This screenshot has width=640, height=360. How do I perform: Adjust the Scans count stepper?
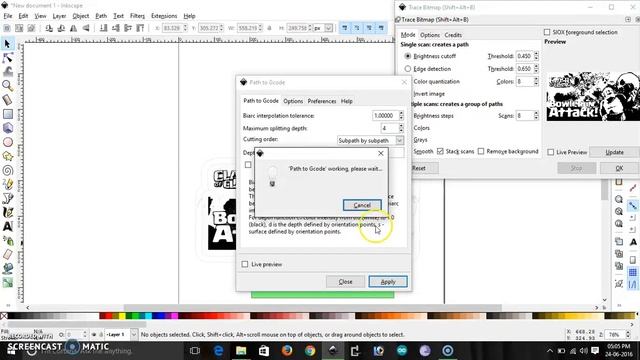click(x=536, y=116)
